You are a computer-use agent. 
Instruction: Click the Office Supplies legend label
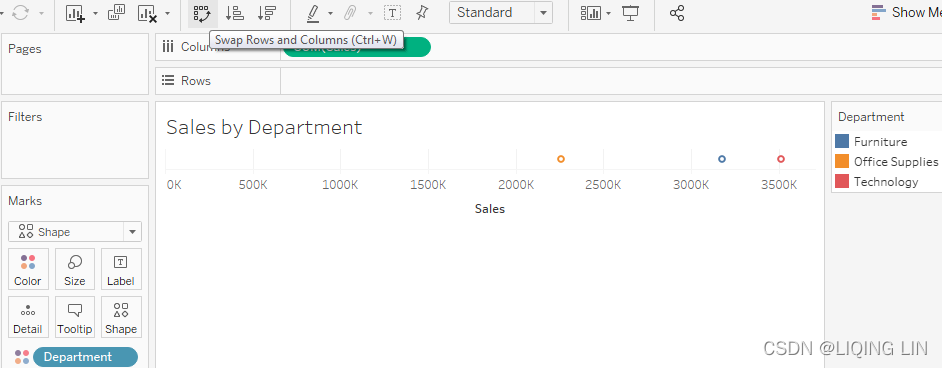[x=896, y=161]
